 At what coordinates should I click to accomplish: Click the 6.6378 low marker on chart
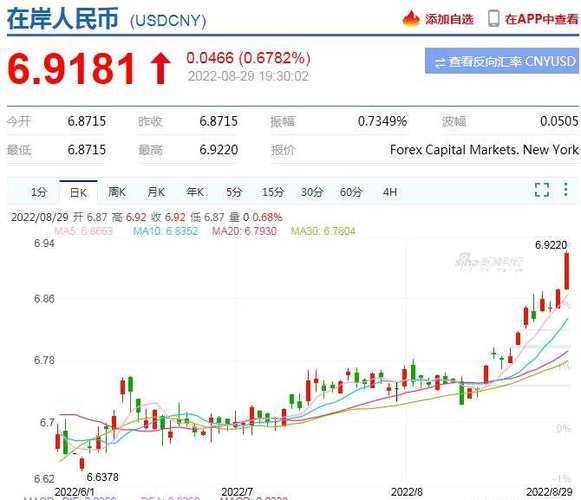coord(103,477)
